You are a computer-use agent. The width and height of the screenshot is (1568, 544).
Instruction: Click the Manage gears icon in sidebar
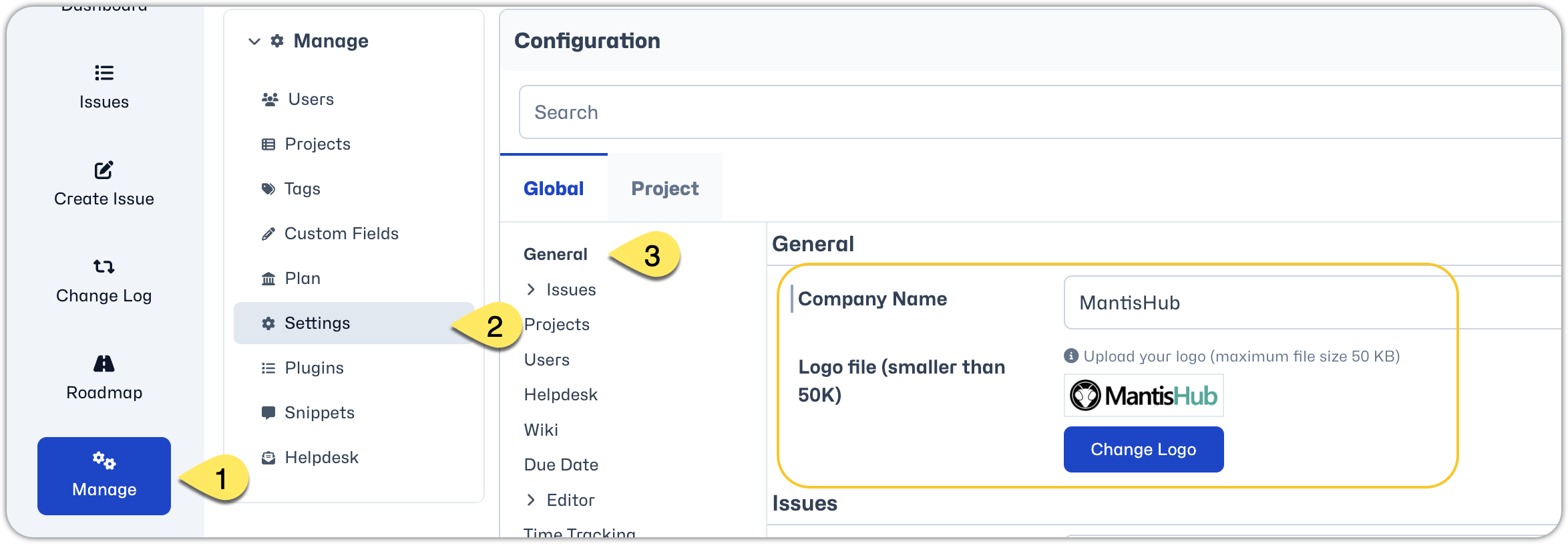(104, 460)
